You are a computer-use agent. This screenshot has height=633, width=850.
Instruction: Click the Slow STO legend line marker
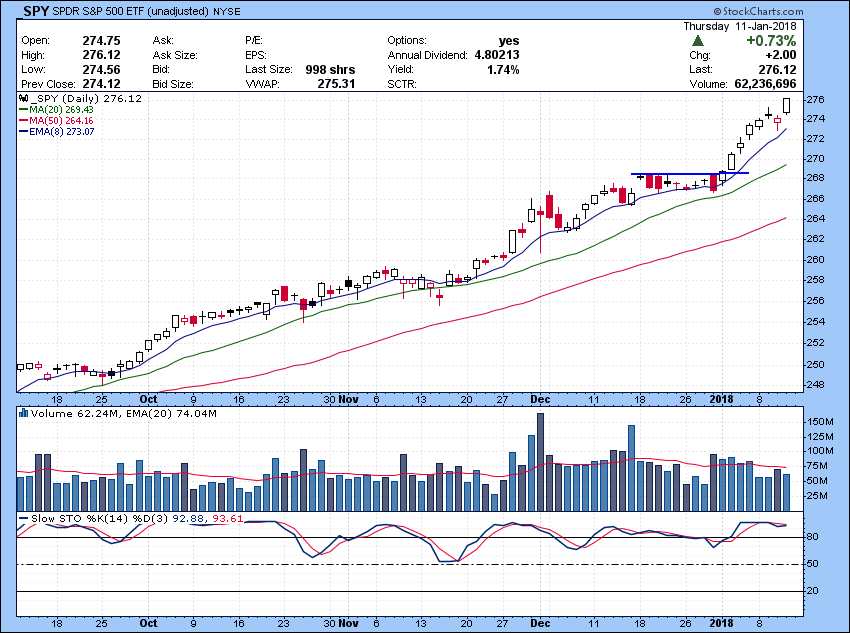pos(24,519)
